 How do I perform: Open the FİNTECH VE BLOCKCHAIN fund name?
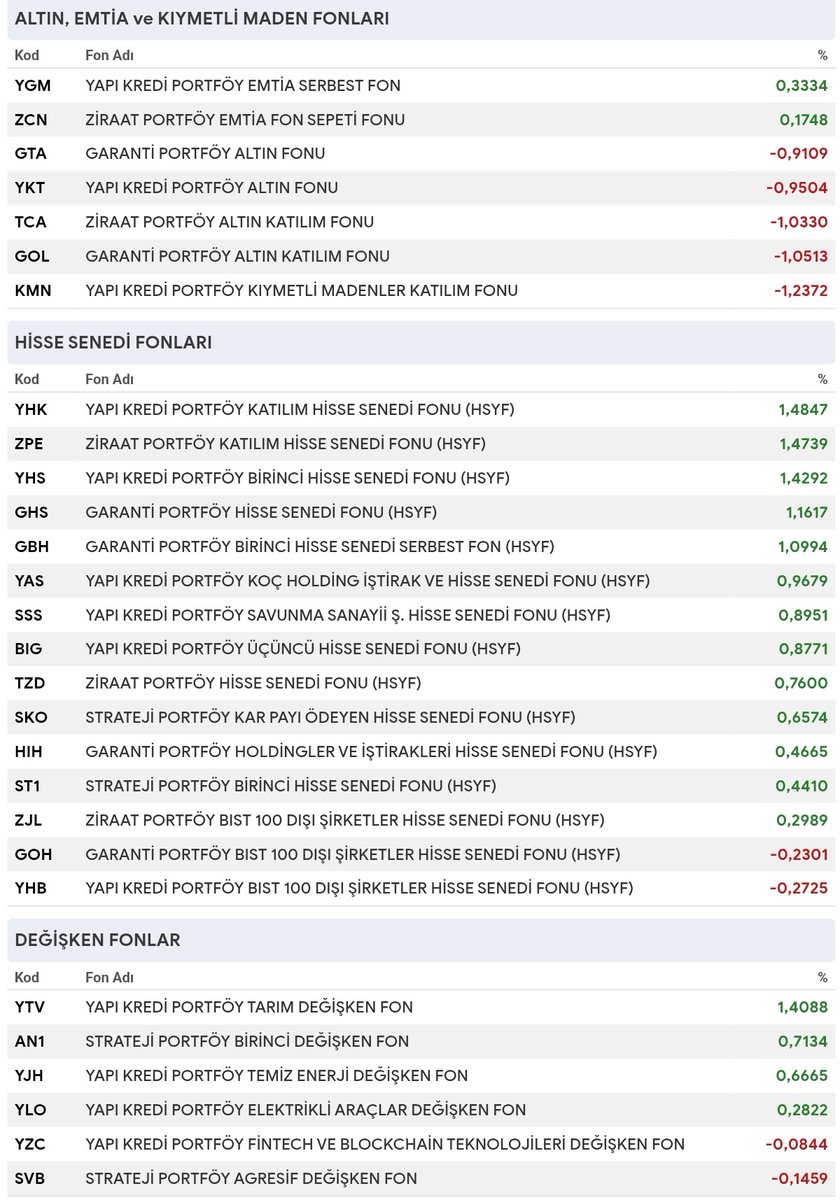pyautogui.click(x=385, y=1144)
